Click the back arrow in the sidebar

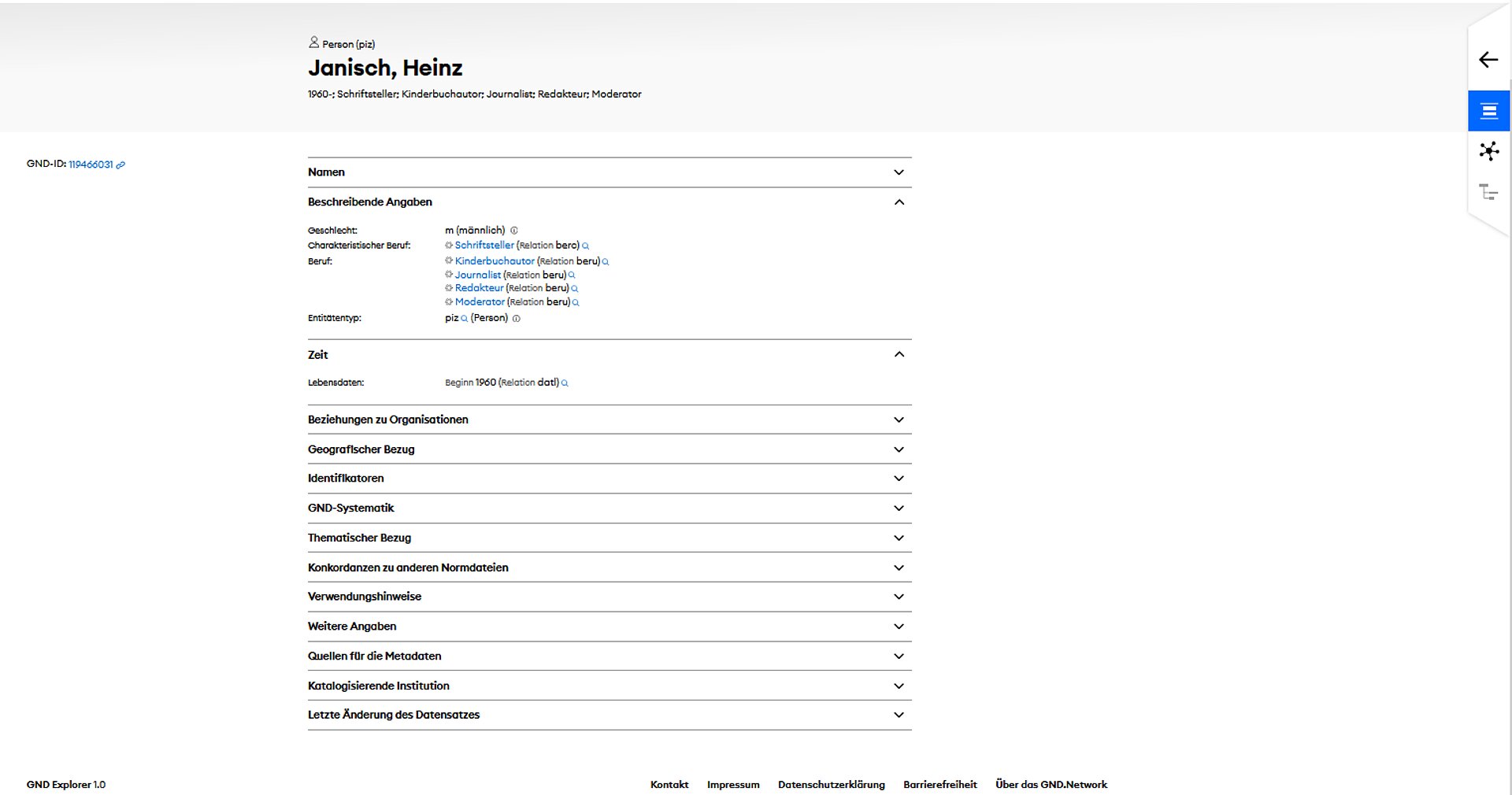tap(1488, 60)
